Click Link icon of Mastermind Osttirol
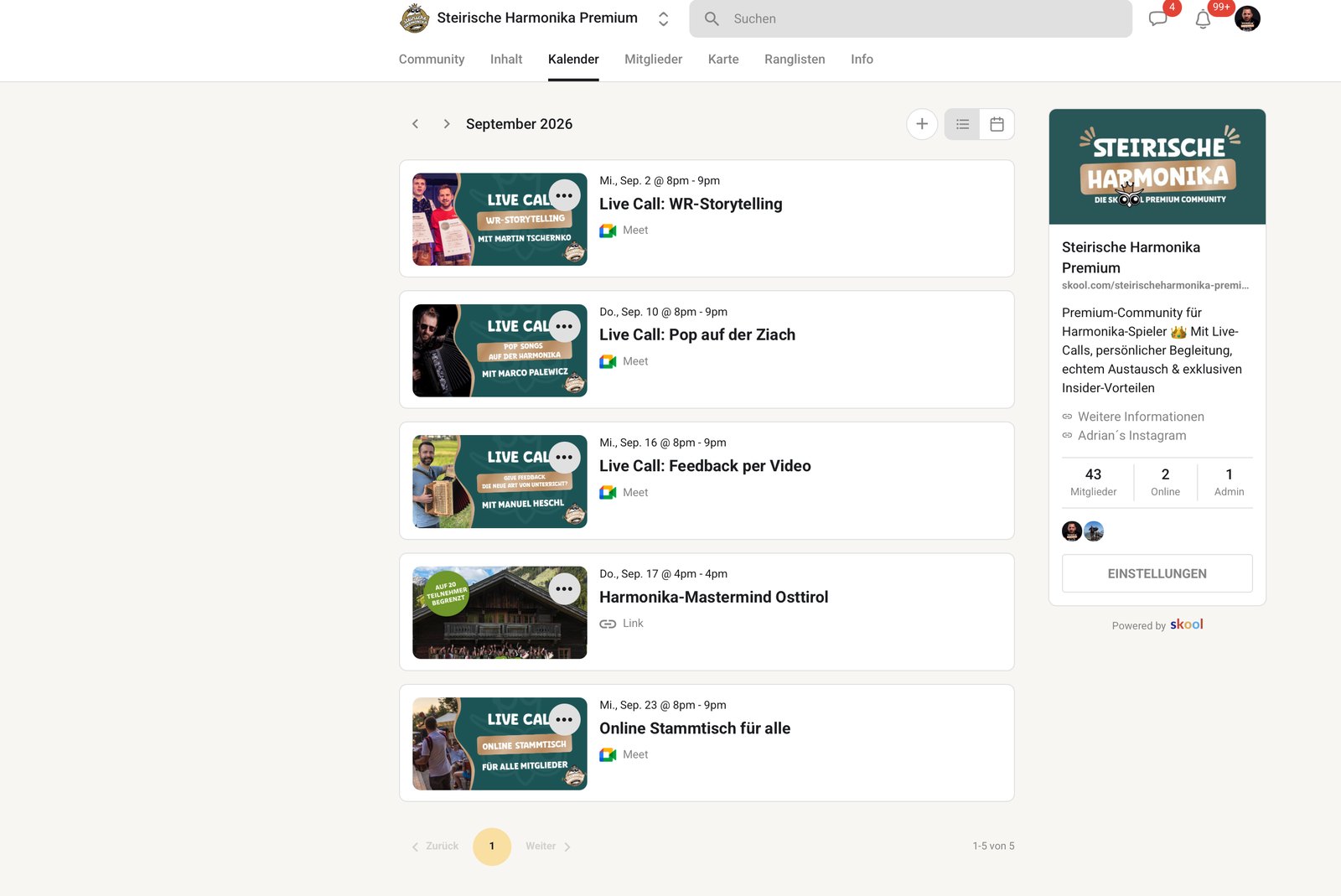The height and width of the screenshot is (896, 1341). (x=608, y=624)
